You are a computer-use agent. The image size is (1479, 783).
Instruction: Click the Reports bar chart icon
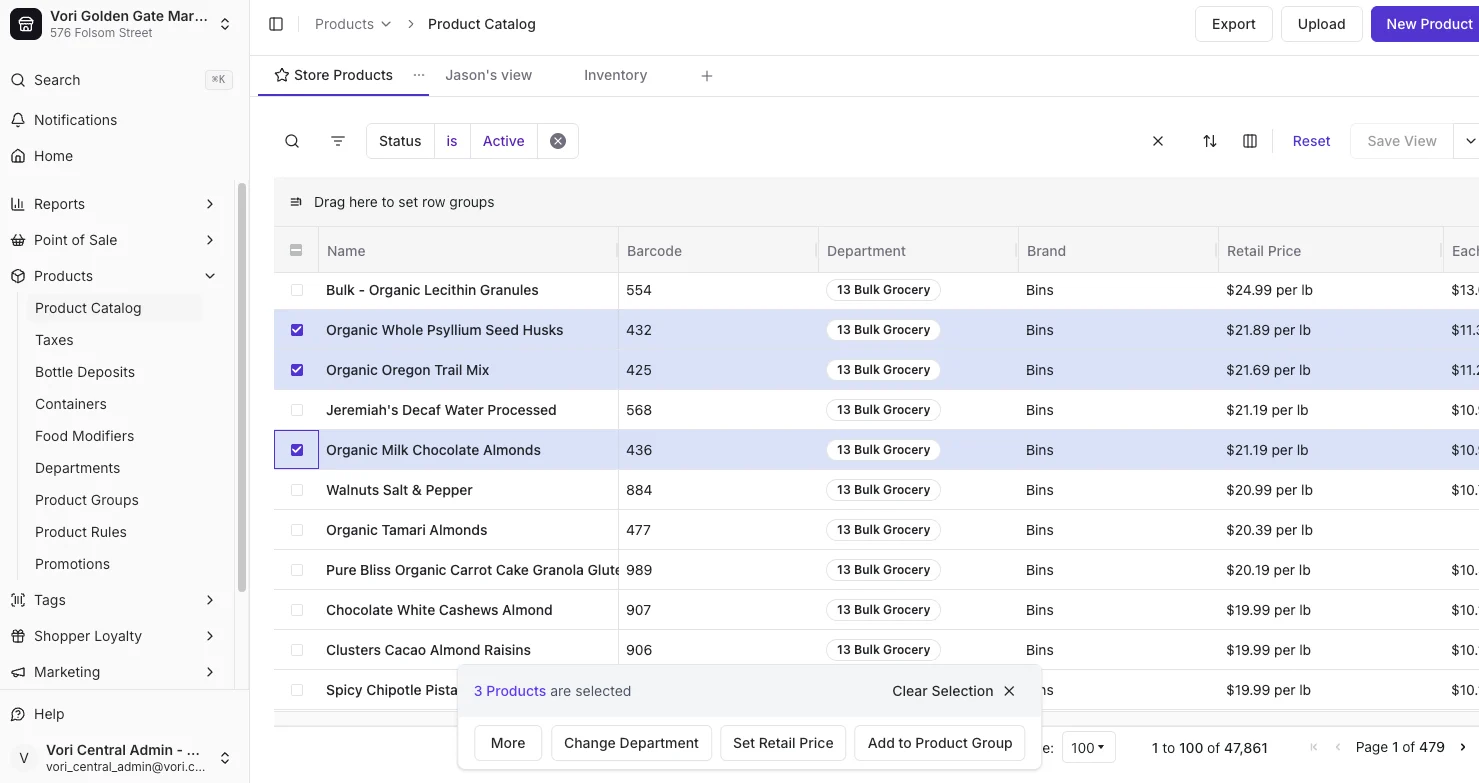(x=18, y=204)
